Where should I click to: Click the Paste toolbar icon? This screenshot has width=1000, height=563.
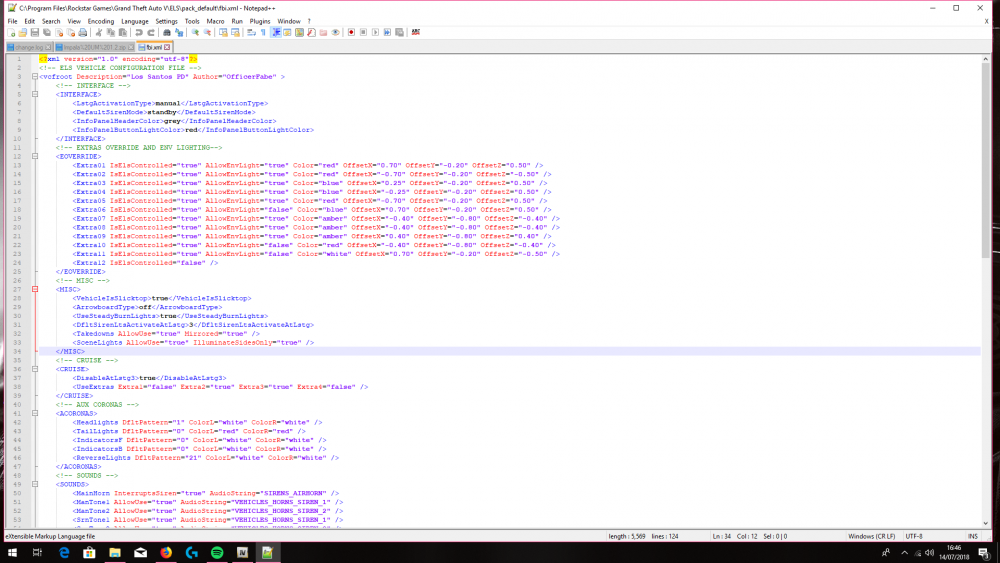122,33
